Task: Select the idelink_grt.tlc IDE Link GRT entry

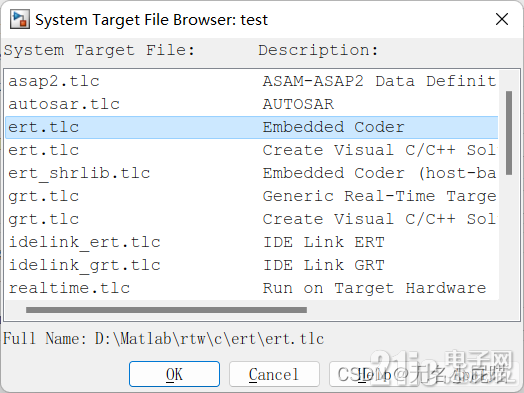Action: (x=252, y=266)
